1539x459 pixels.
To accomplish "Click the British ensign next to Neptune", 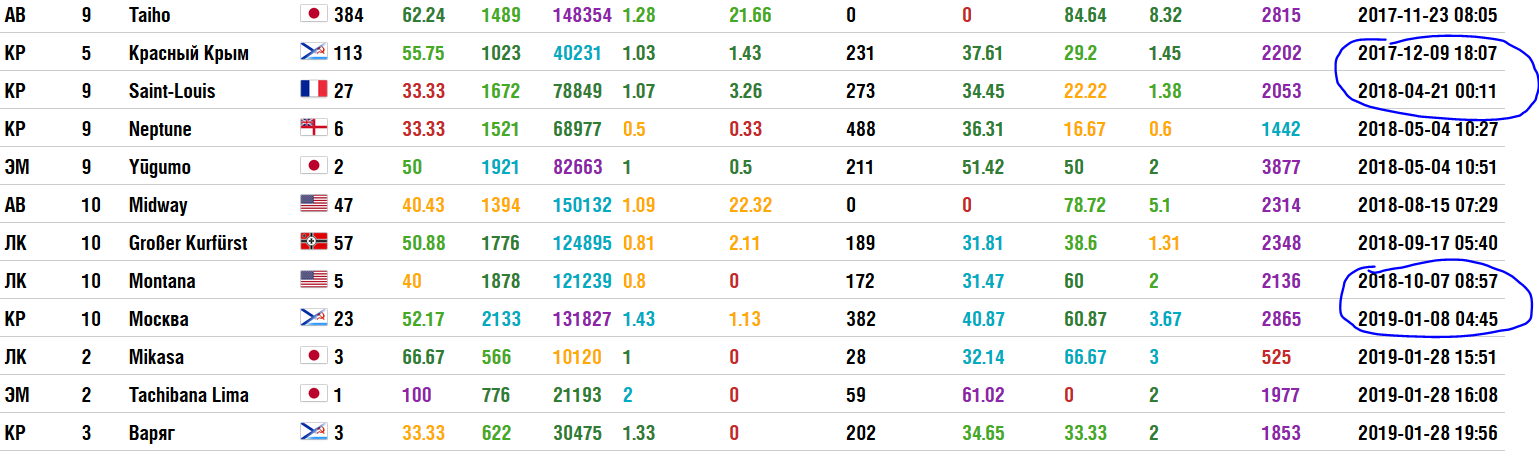I will tap(314, 128).
